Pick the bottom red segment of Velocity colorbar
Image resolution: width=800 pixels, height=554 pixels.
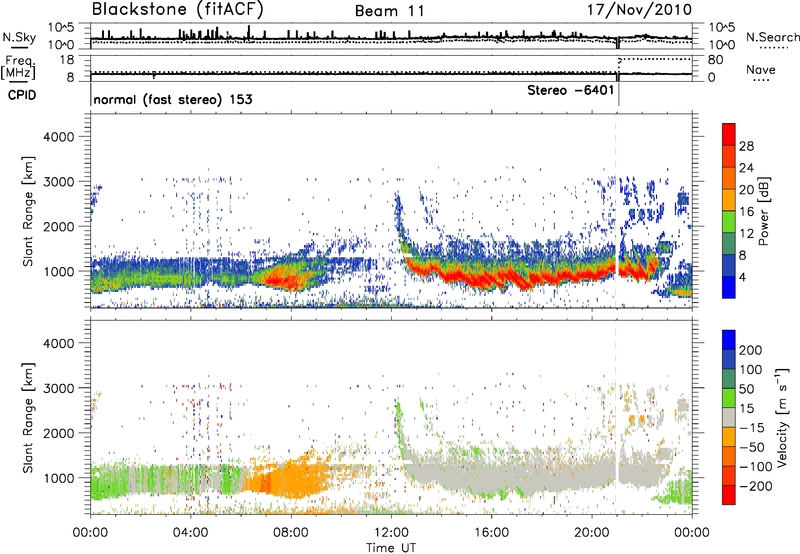729,495
